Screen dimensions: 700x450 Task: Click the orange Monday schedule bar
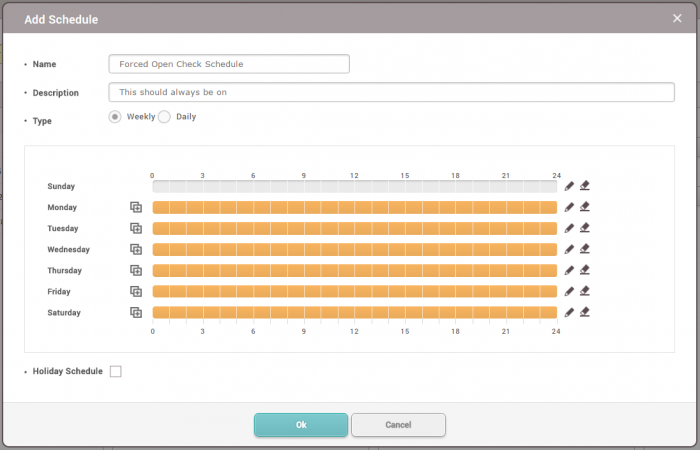coord(354,207)
